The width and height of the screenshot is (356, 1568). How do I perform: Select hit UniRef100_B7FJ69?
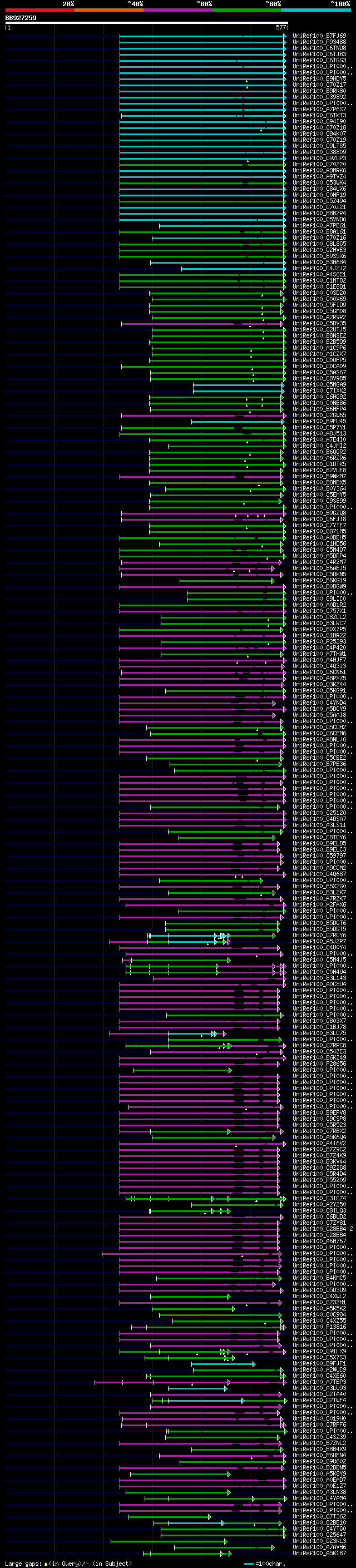click(x=319, y=36)
